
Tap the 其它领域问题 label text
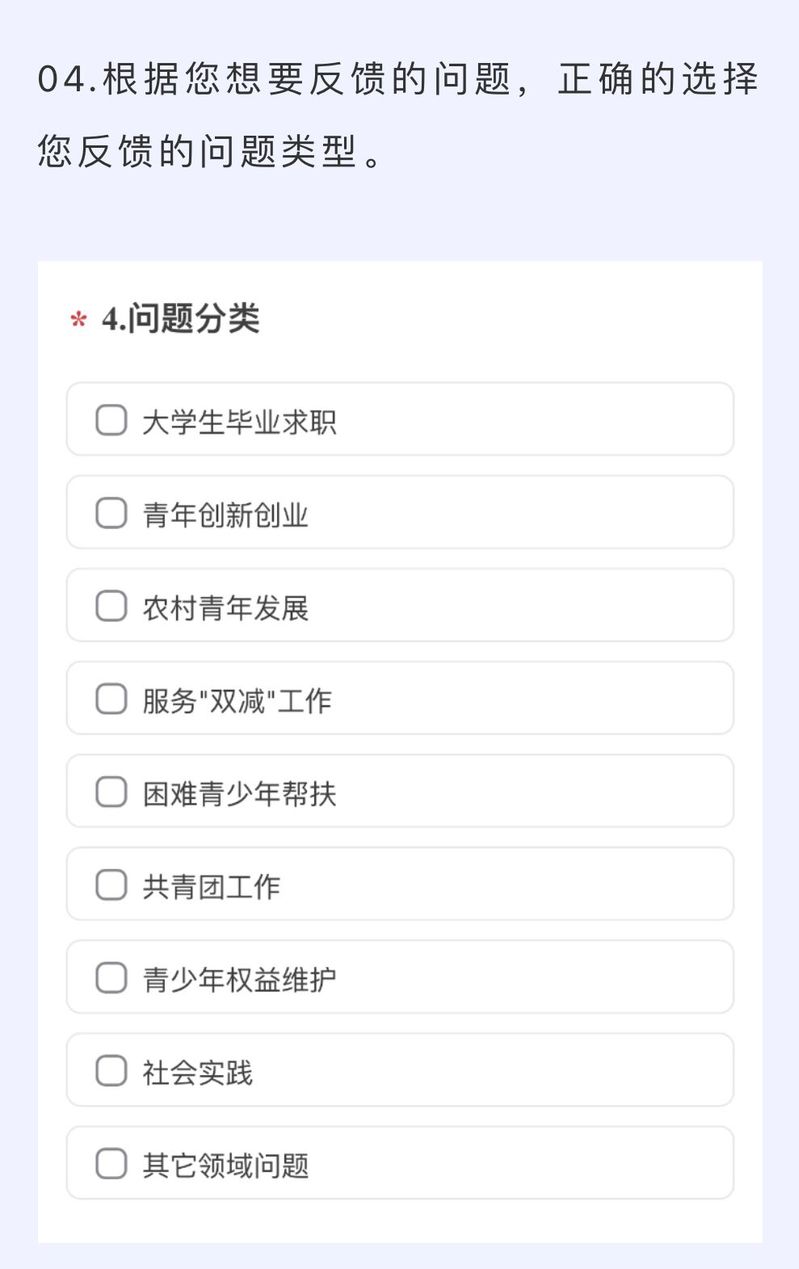225,1165
